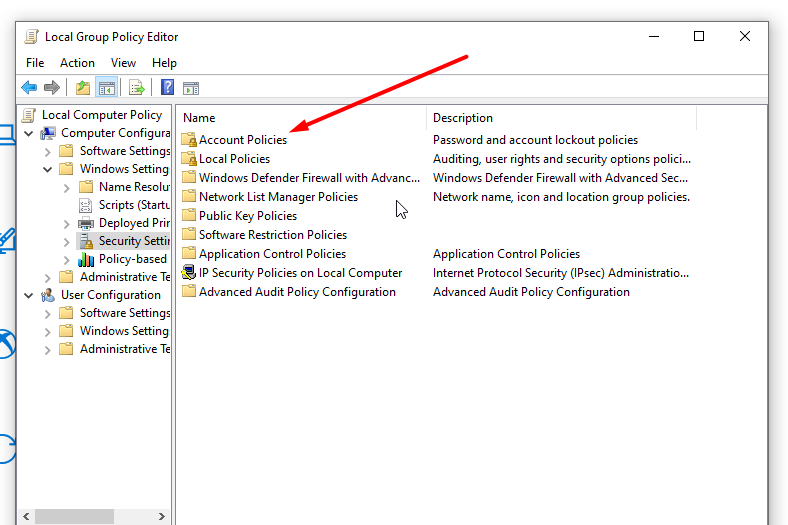The height and width of the screenshot is (525, 788).
Task: Click the Account Policies folder icon
Action: tap(189, 140)
